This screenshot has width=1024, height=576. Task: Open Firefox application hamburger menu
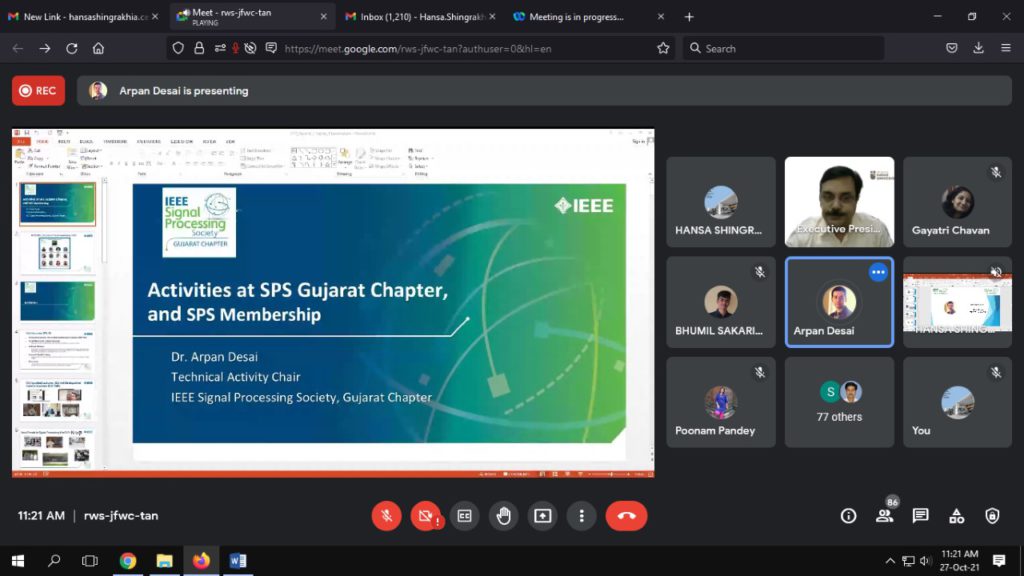pos(1006,48)
